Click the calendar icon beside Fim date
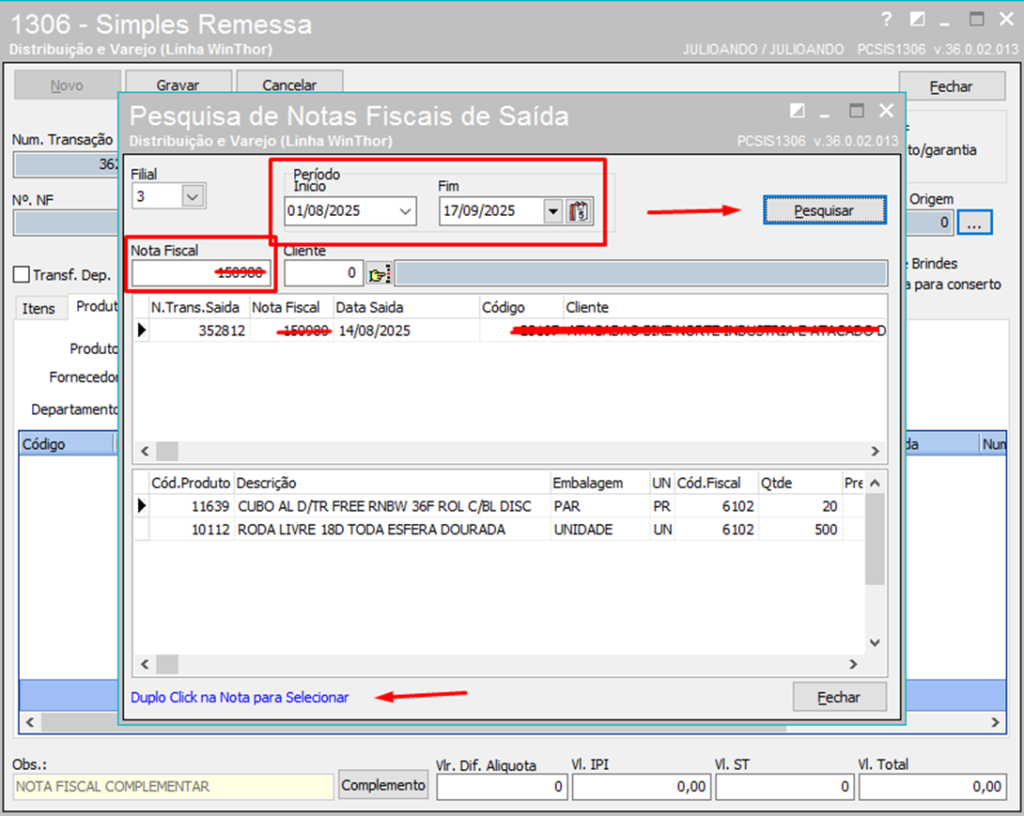1024x816 pixels. 579,211
